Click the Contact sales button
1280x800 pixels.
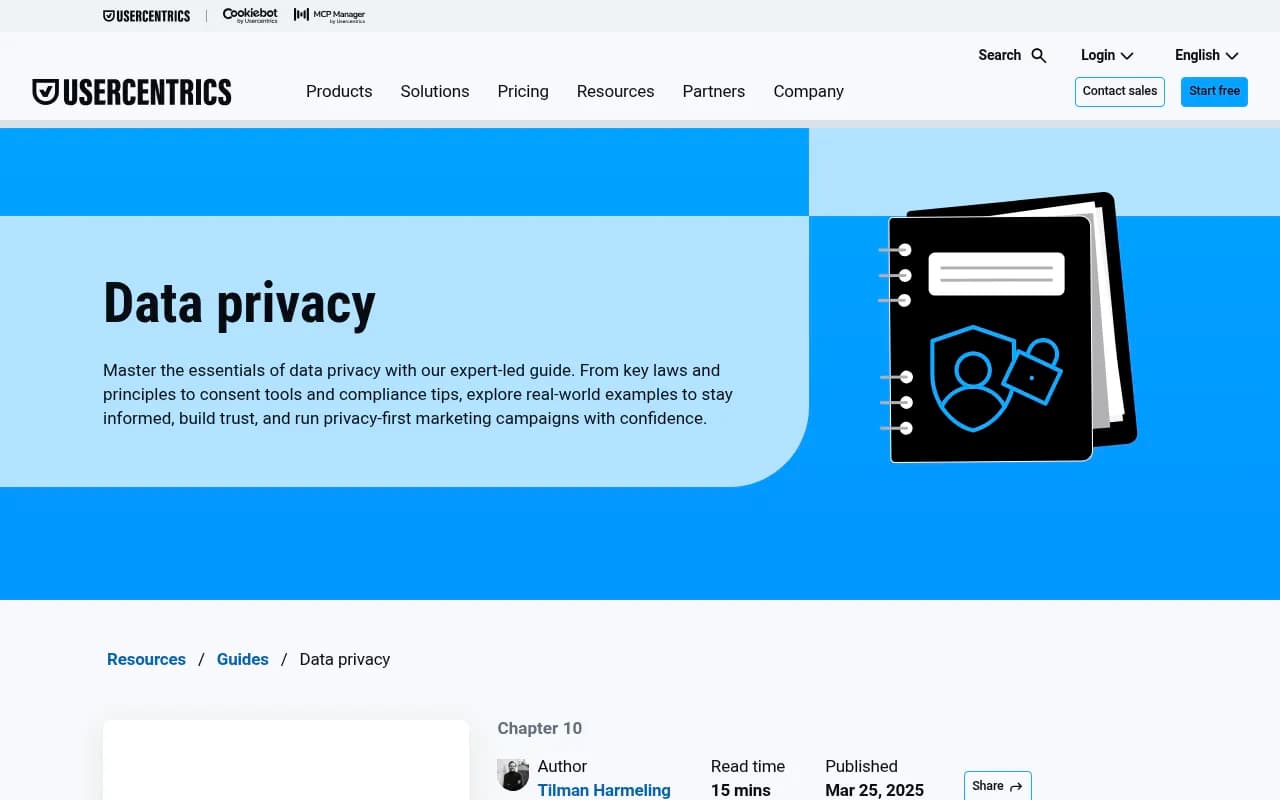1120,91
